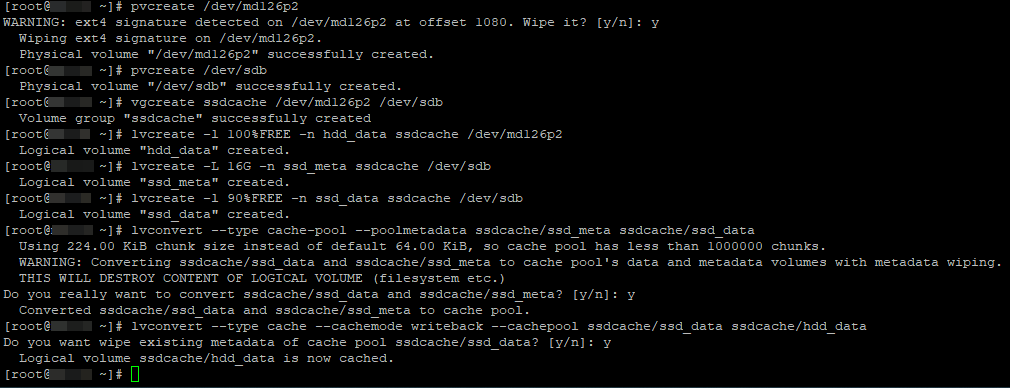Click 'Physical volume "/dev/sdb" successfully created' line

point(211,86)
